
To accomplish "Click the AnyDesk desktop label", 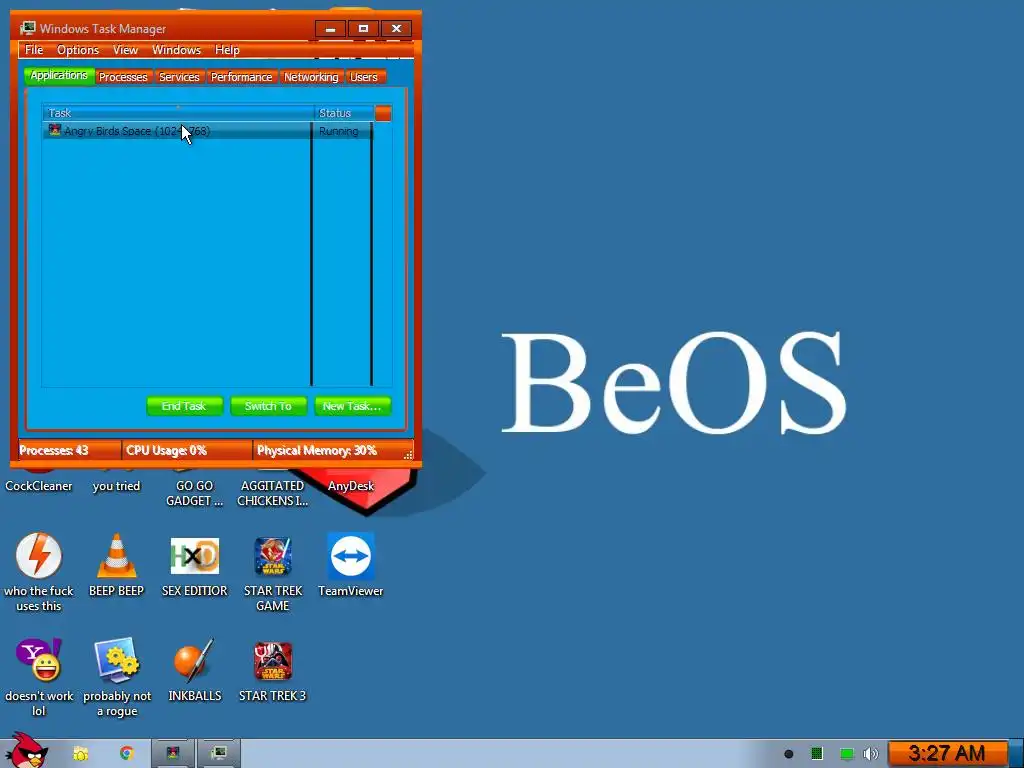I will click(x=351, y=486).
